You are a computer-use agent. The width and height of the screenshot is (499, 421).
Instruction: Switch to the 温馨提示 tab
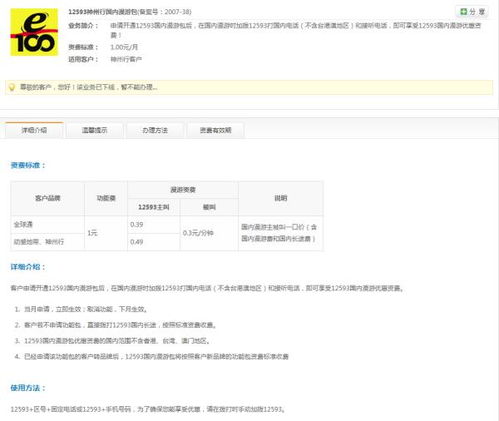pyautogui.click(x=95, y=130)
